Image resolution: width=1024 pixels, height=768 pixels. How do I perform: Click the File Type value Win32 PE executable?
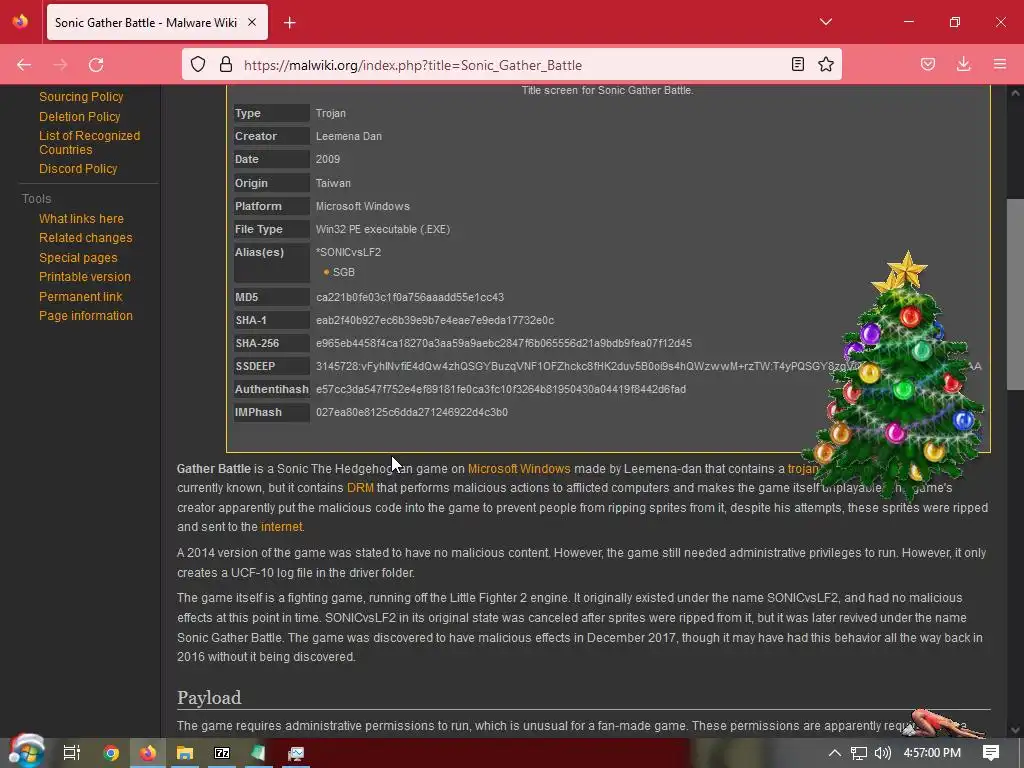coord(383,229)
